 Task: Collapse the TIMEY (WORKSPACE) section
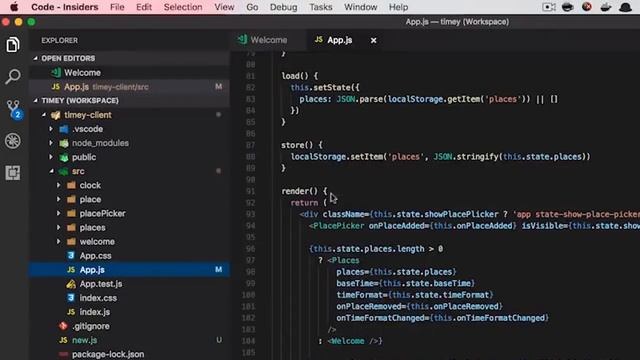point(36,100)
